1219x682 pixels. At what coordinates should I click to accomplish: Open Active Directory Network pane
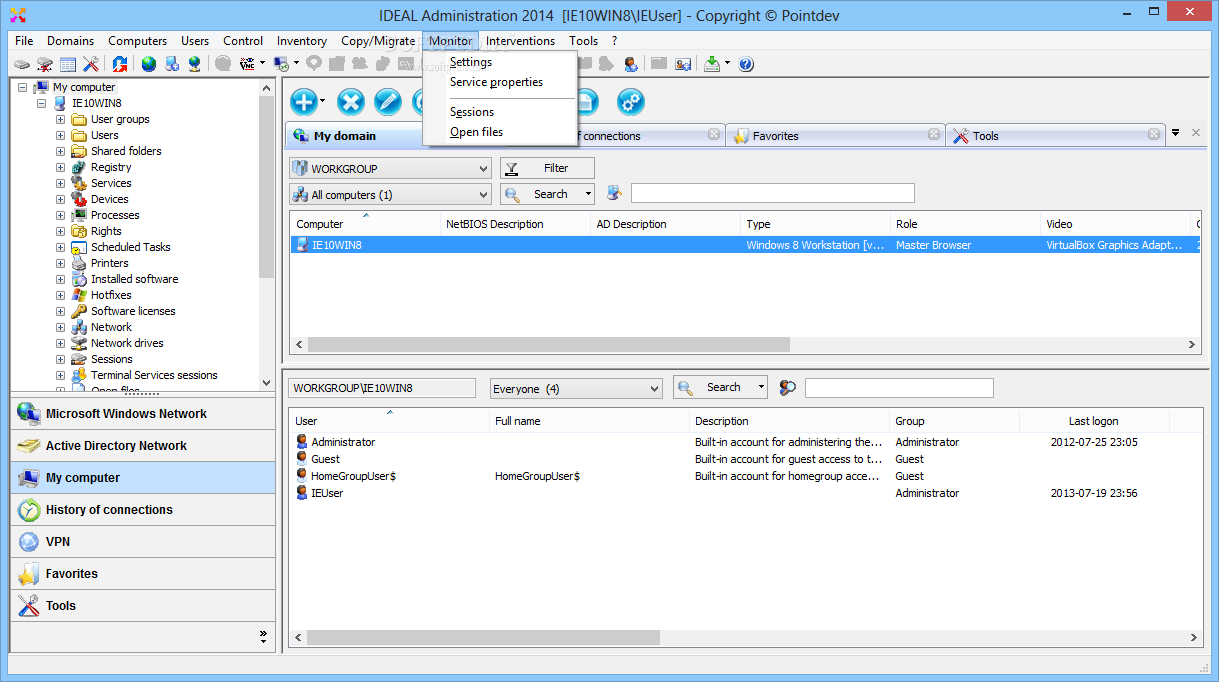click(143, 446)
